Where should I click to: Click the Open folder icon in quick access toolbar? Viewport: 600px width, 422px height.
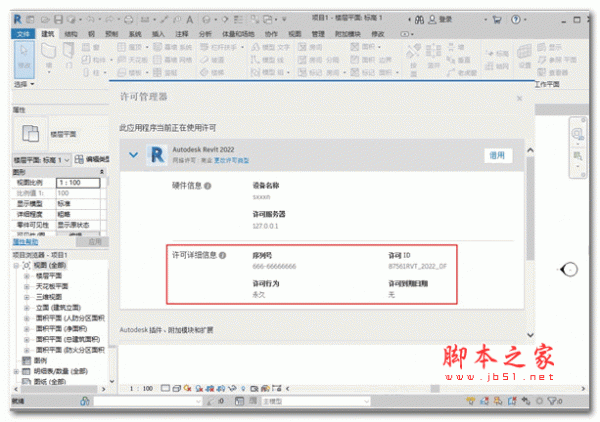(46, 19)
